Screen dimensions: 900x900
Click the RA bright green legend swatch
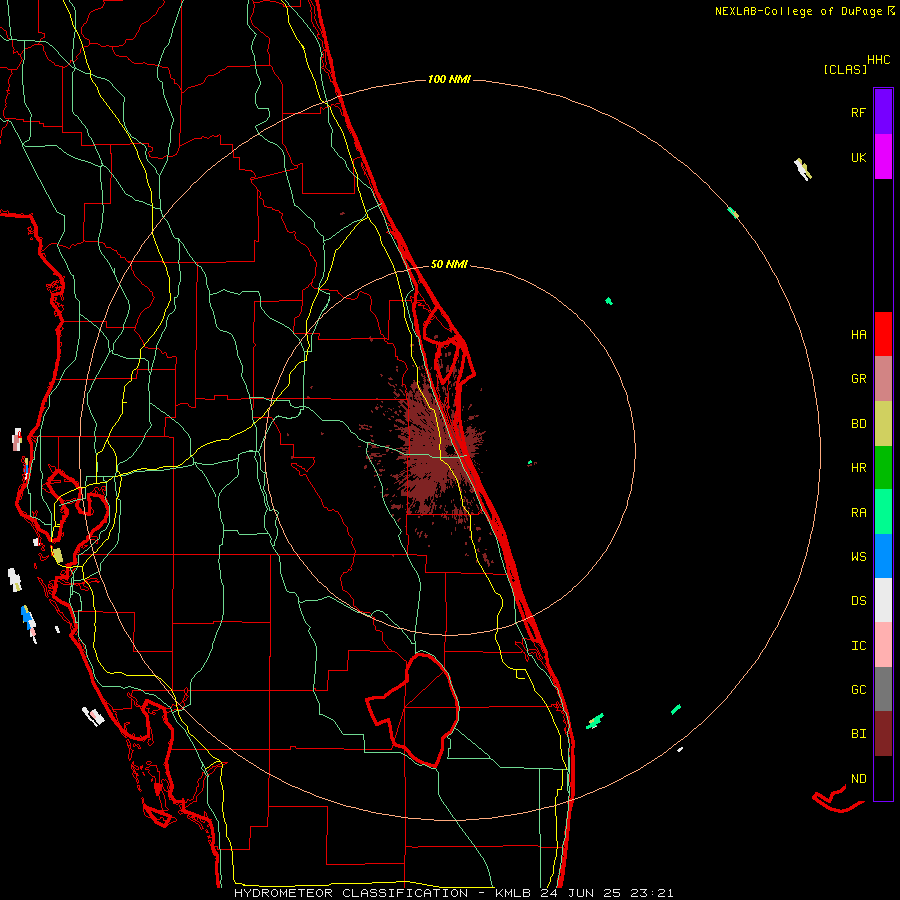(883, 512)
